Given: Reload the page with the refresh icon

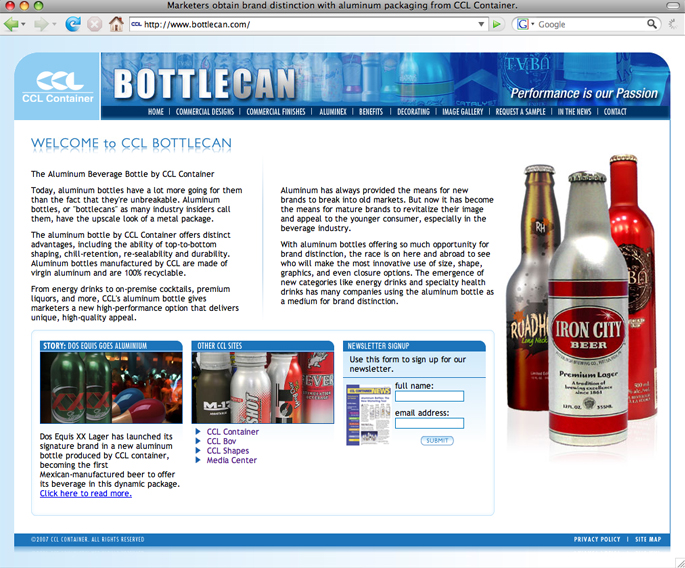Looking at the screenshot, I should pyautogui.click(x=73, y=24).
